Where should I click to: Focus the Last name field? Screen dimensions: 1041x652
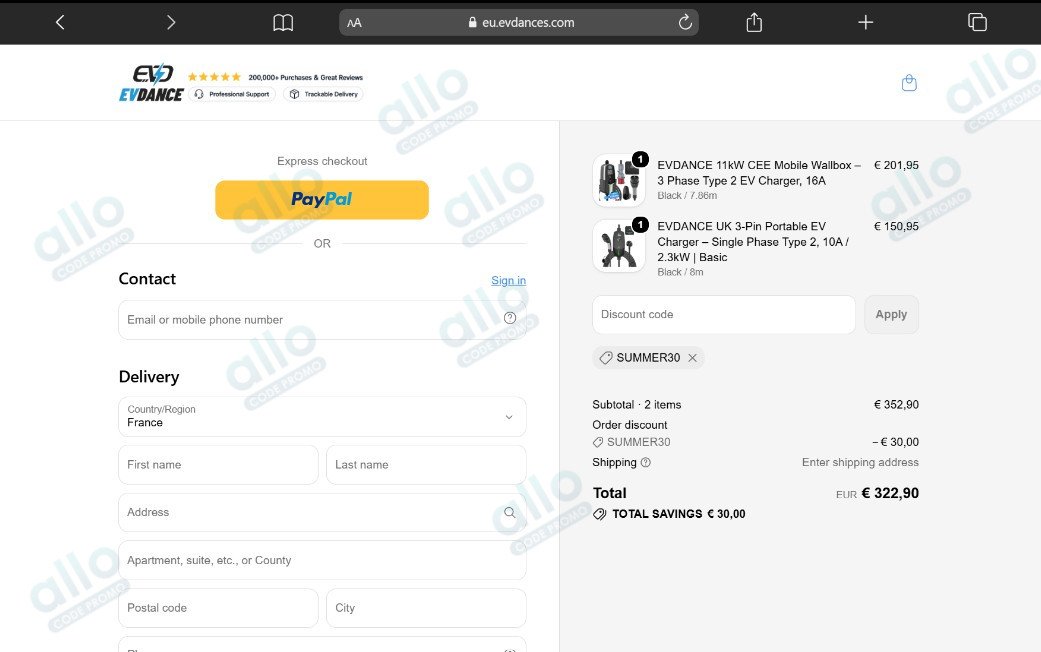click(426, 465)
